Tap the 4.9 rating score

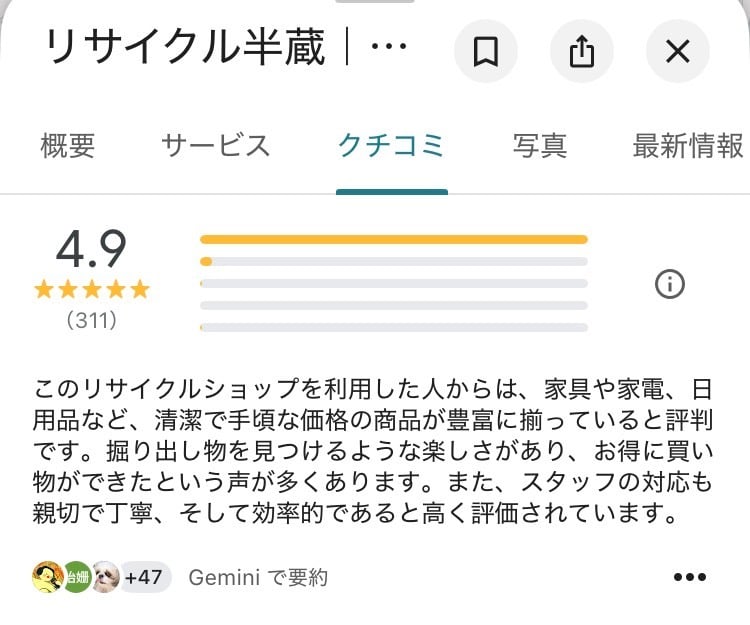pyautogui.click(x=91, y=249)
